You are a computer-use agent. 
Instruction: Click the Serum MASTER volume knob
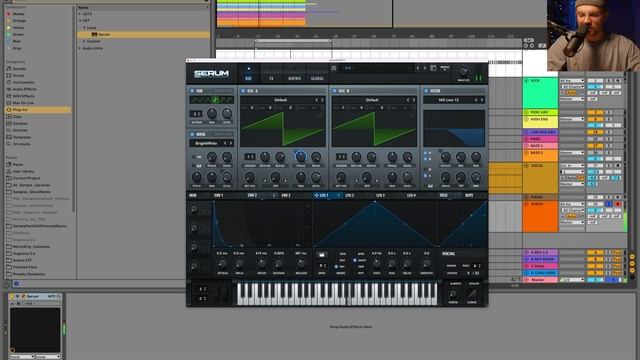pyautogui.click(x=463, y=72)
